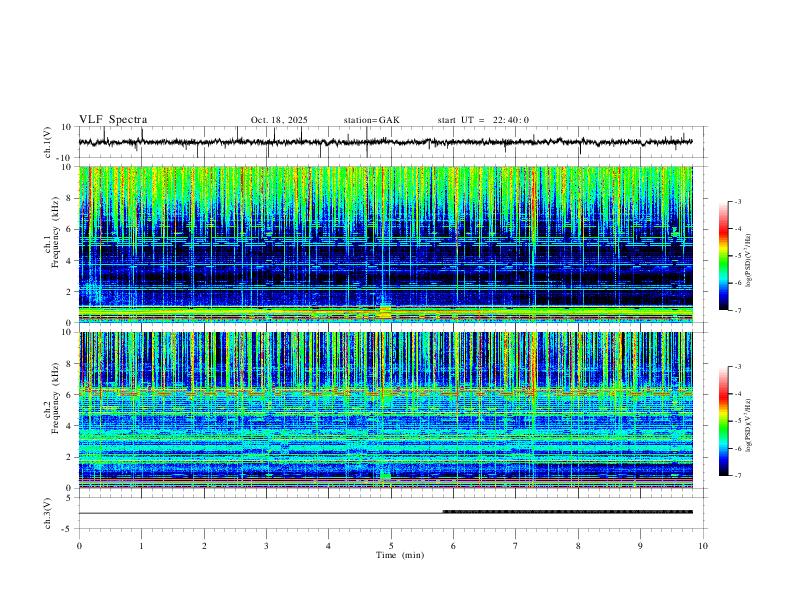Viewport: 792px width, 612px height.
Task: Select the "start UT = 22:40:0" text
Action: click(483, 120)
